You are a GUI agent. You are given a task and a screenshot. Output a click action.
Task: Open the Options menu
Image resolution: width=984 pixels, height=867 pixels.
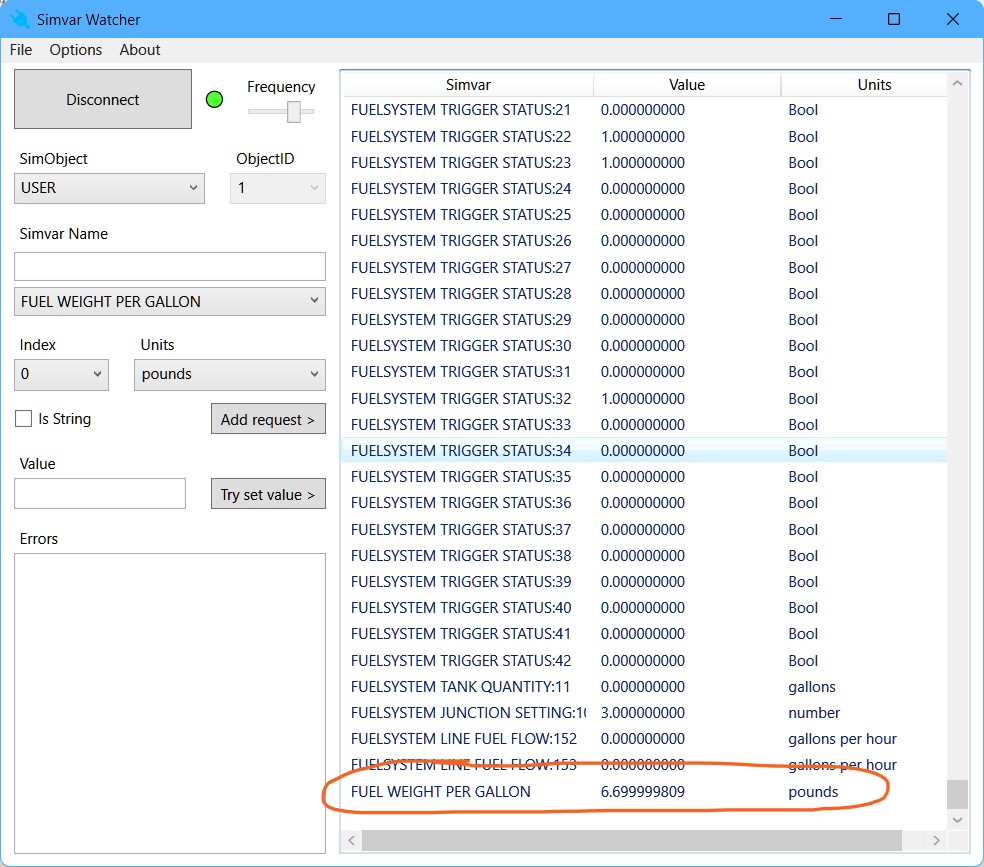[x=75, y=50]
